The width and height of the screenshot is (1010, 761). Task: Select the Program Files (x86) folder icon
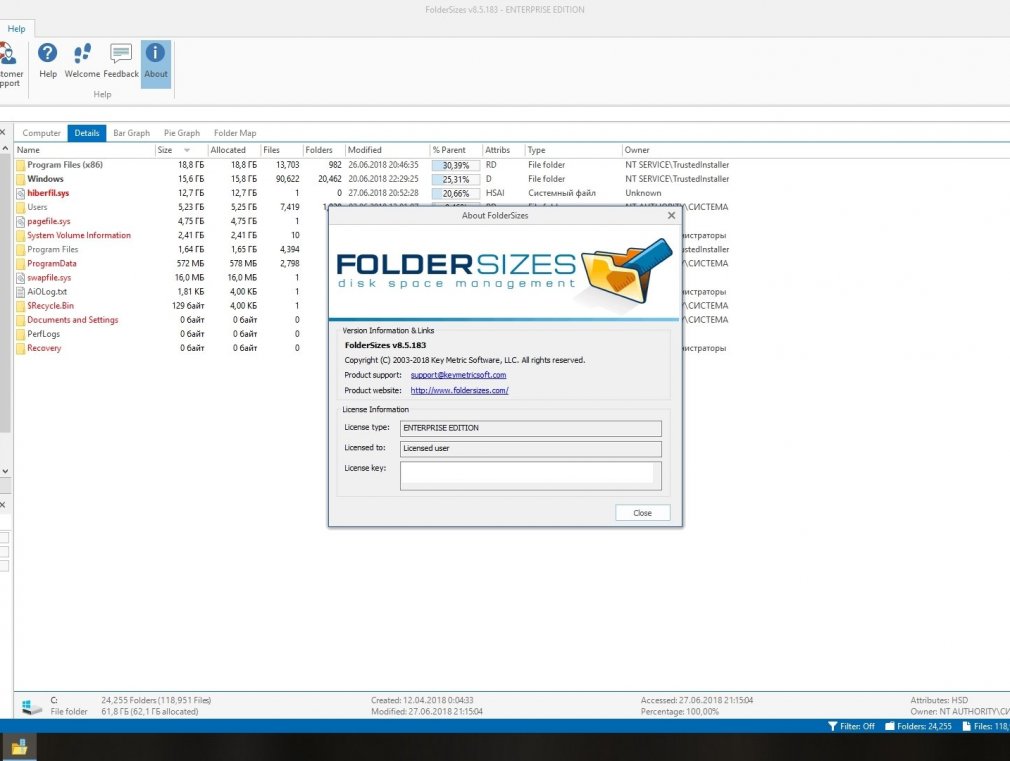point(21,165)
